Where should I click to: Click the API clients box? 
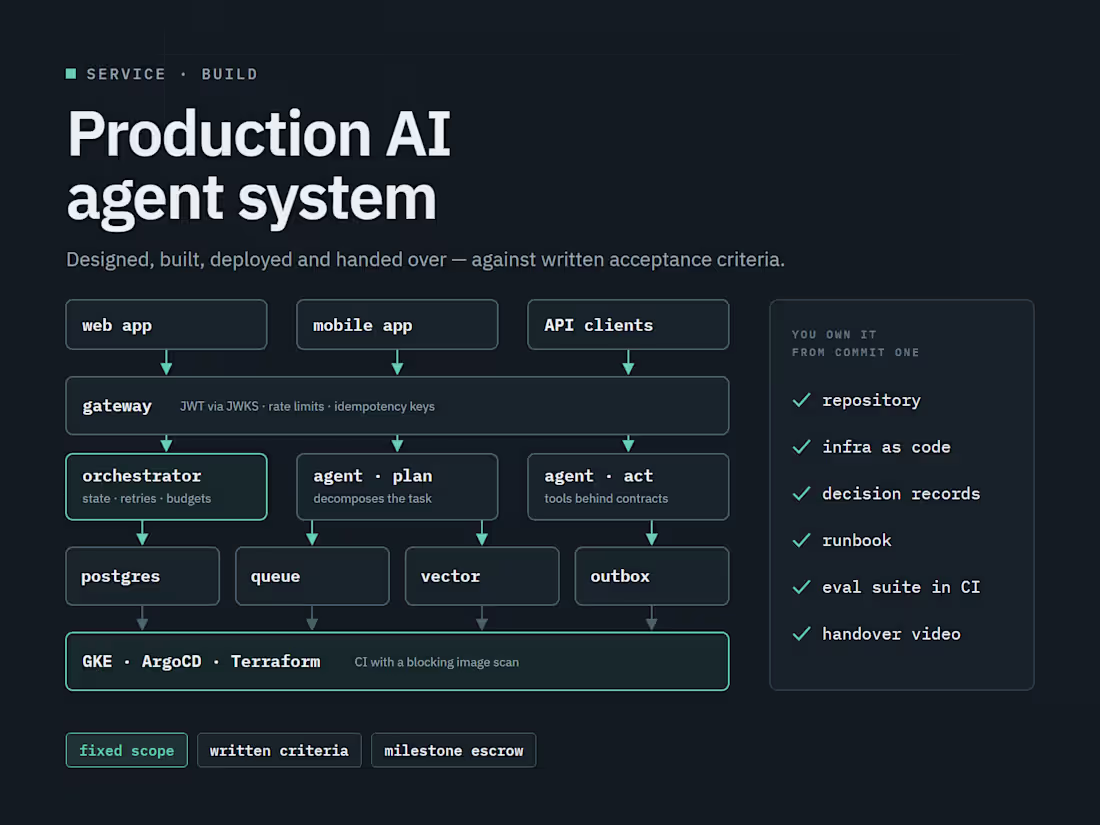point(628,325)
